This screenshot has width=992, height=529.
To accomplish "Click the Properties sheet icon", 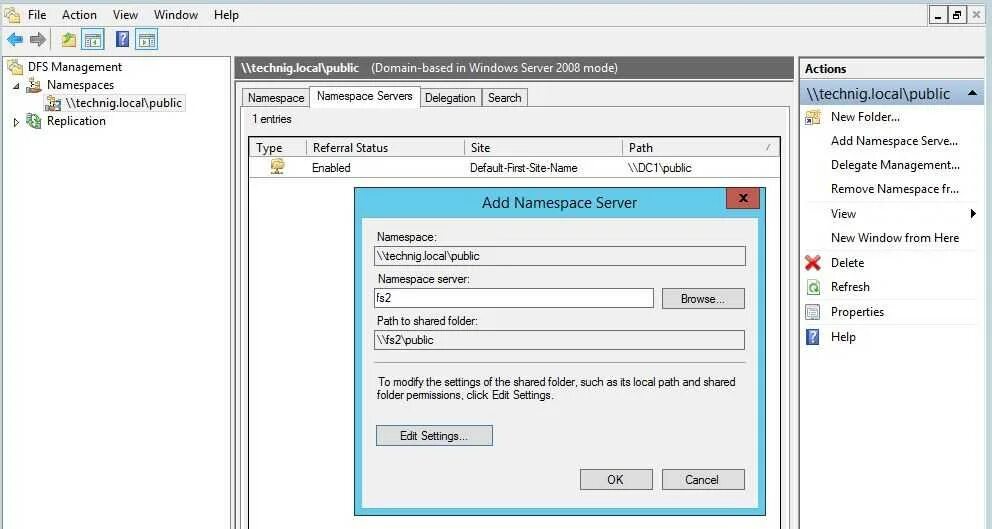I will [813, 312].
